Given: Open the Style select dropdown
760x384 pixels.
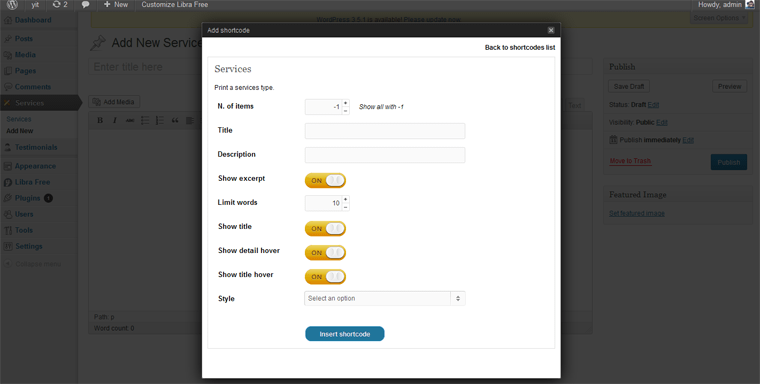Looking at the screenshot, I should [385, 298].
